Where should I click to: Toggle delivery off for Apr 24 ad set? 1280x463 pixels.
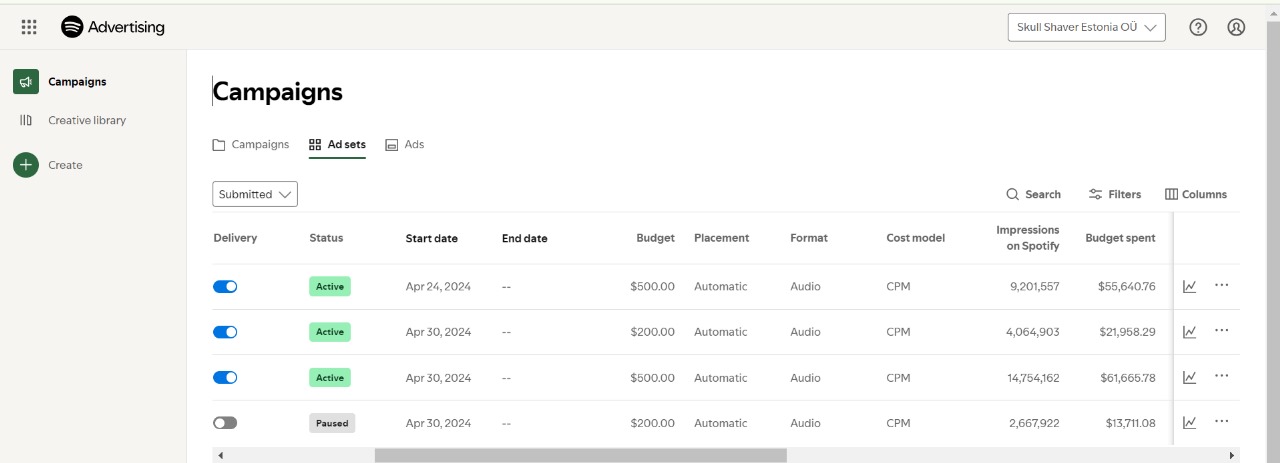(x=225, y=287)
